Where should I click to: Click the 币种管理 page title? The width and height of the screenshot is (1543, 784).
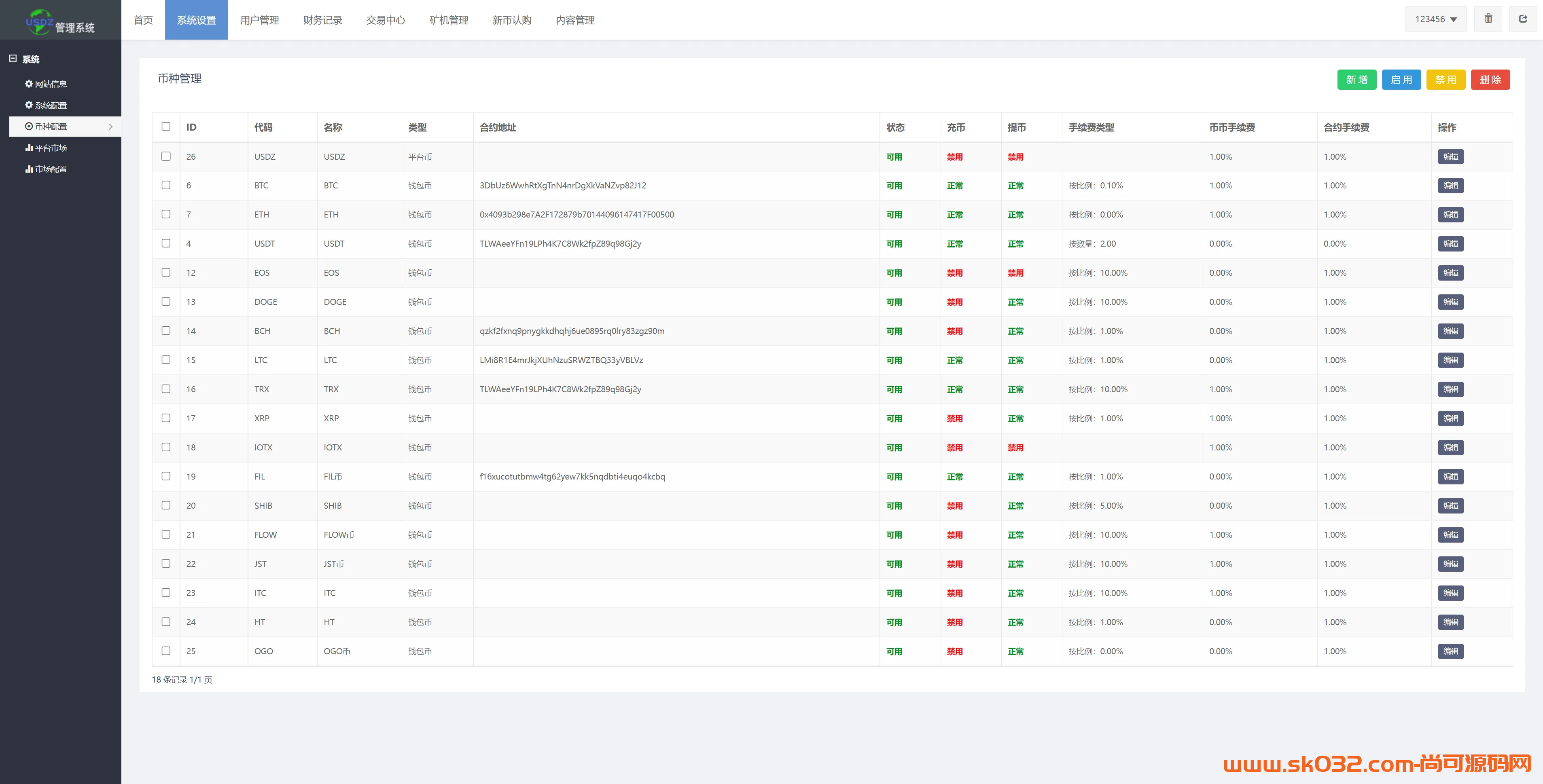click(x=180, y=78)
